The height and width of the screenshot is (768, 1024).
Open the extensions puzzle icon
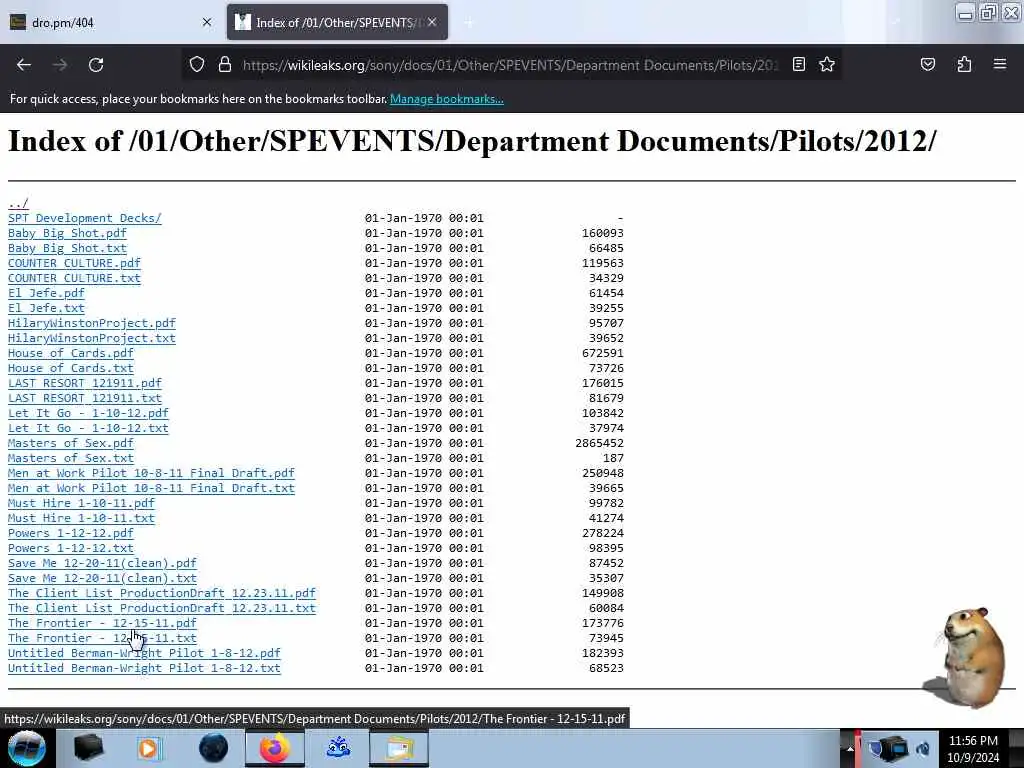coord(964,64)
